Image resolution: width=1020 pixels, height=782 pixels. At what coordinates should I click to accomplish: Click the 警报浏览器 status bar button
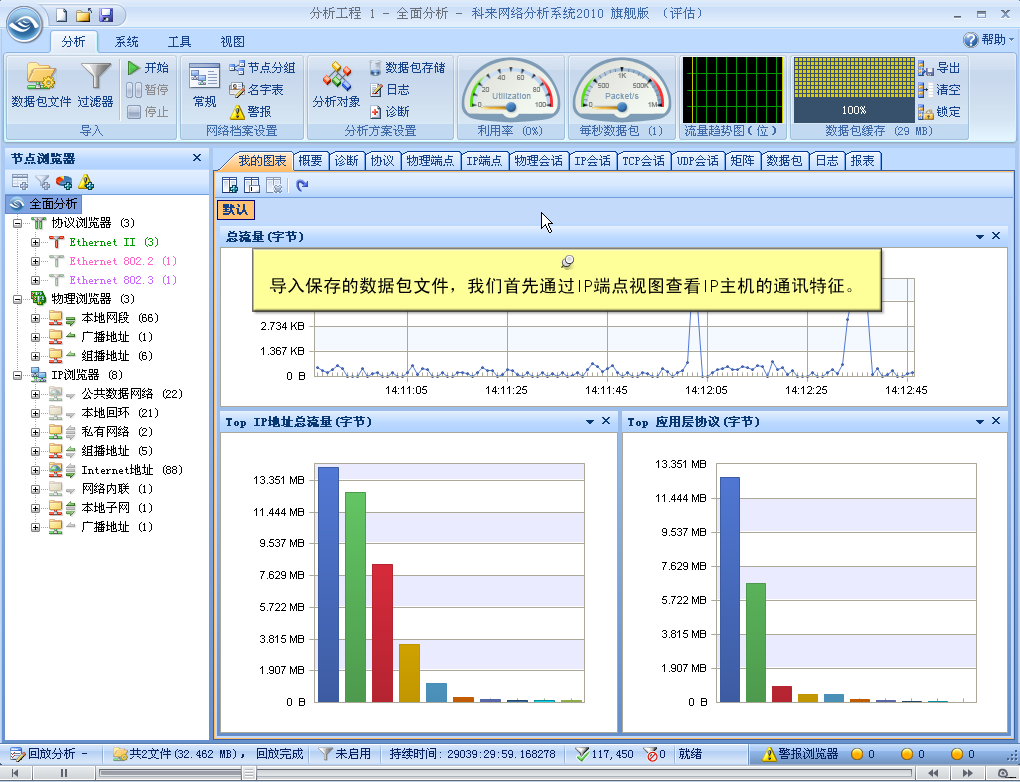click(x=800, y=754)
